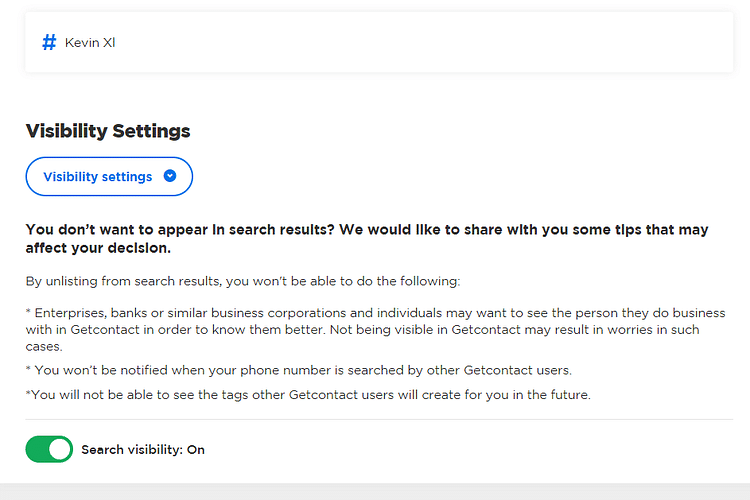The image size is (750, 500).
Task: Click the horizontal divider above Search visibility
Action: pyautogui.click(x=379, y=420)
